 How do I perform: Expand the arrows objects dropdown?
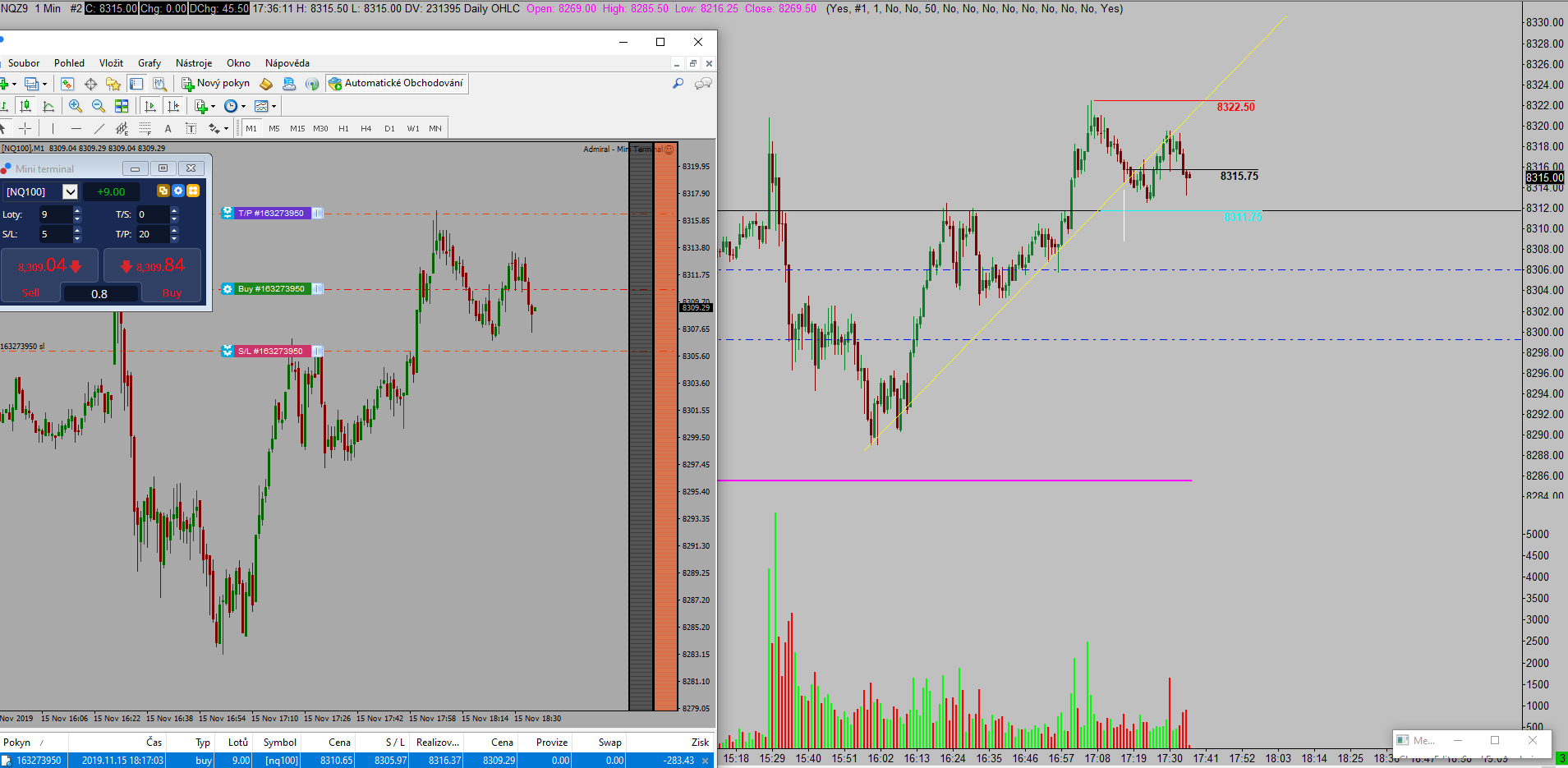coord(226,128)
